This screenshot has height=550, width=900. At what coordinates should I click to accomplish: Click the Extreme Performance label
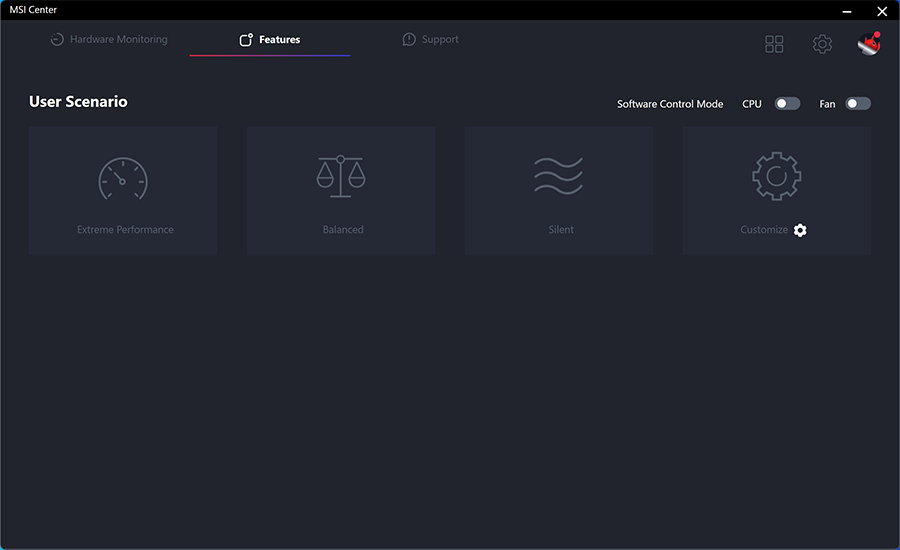(125, 230)
